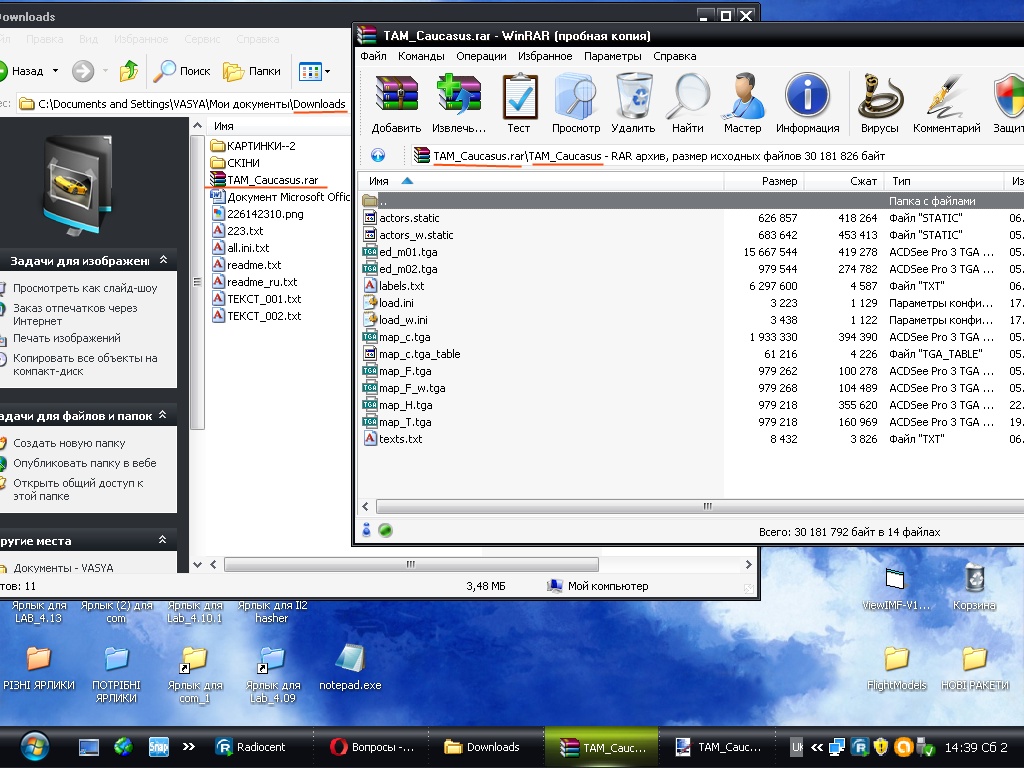The image size is (1024, 768).
Task: Select labels.txt in the archive list
Action: 401,286
